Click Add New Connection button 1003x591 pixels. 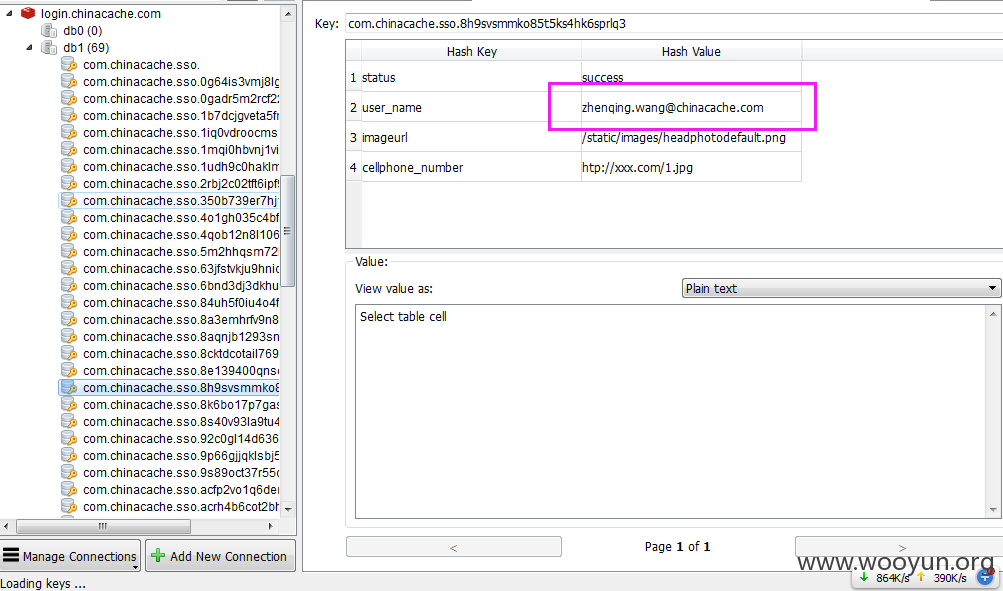(x=220, y=556)
